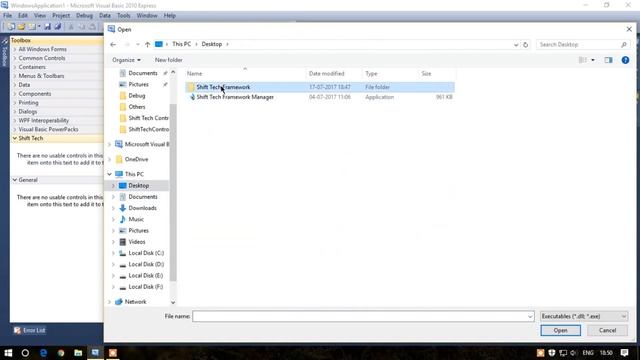Select Others folder in navigation pane
This screenshot has height=360, width=640.
point(137,107)
